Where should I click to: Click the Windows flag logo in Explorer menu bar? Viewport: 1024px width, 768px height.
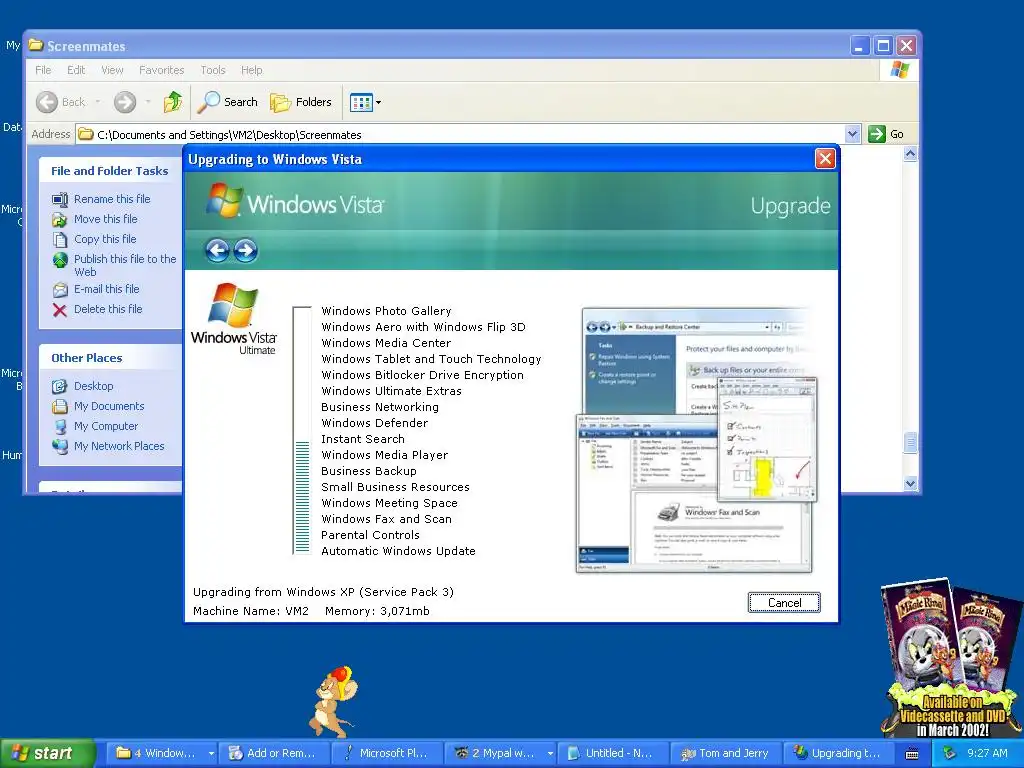point(900,70)
